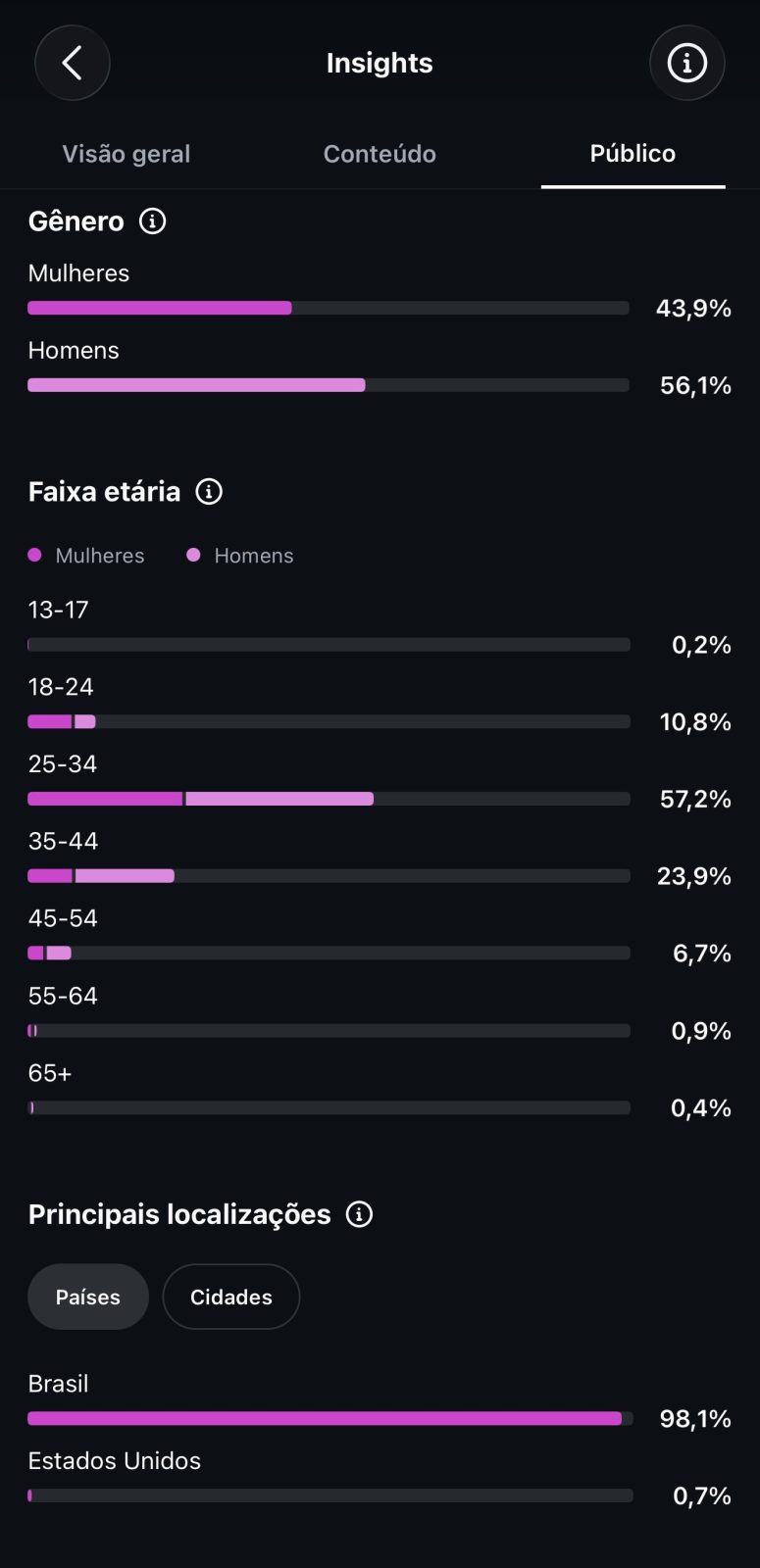Select the Países filter chip
Image resolution: width=760 pixels, height=1568 pixels.
(x=88, y=1297)
